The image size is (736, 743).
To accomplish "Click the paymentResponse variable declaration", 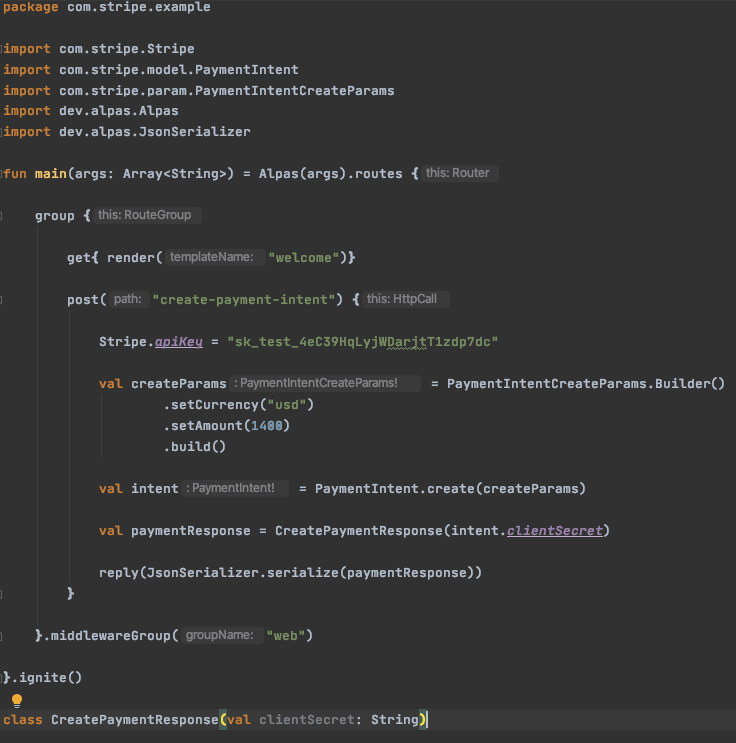I will (x=191, y=530).
